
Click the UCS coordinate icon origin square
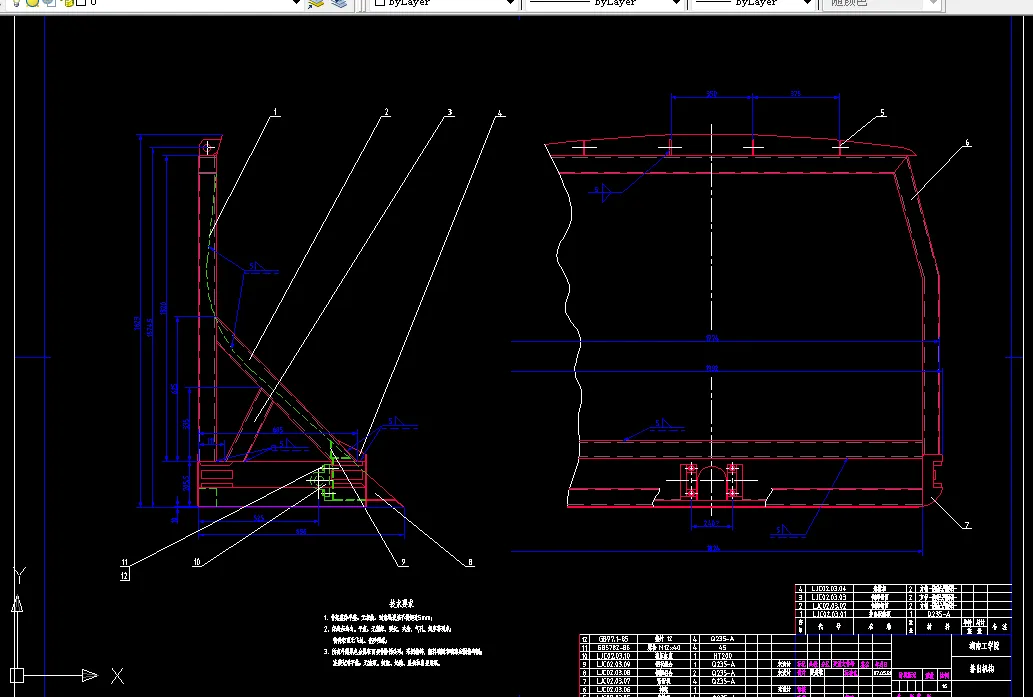click(x=17, y=675)
